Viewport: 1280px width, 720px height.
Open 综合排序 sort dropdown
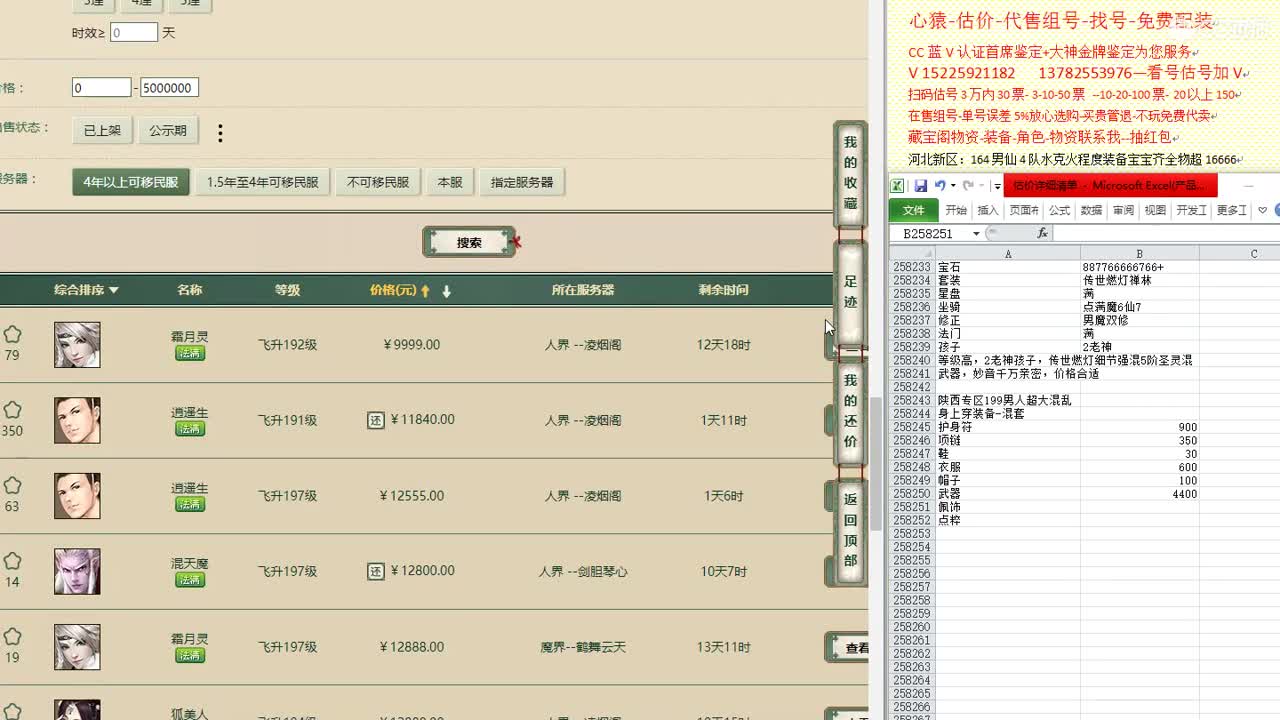(86, 290)
